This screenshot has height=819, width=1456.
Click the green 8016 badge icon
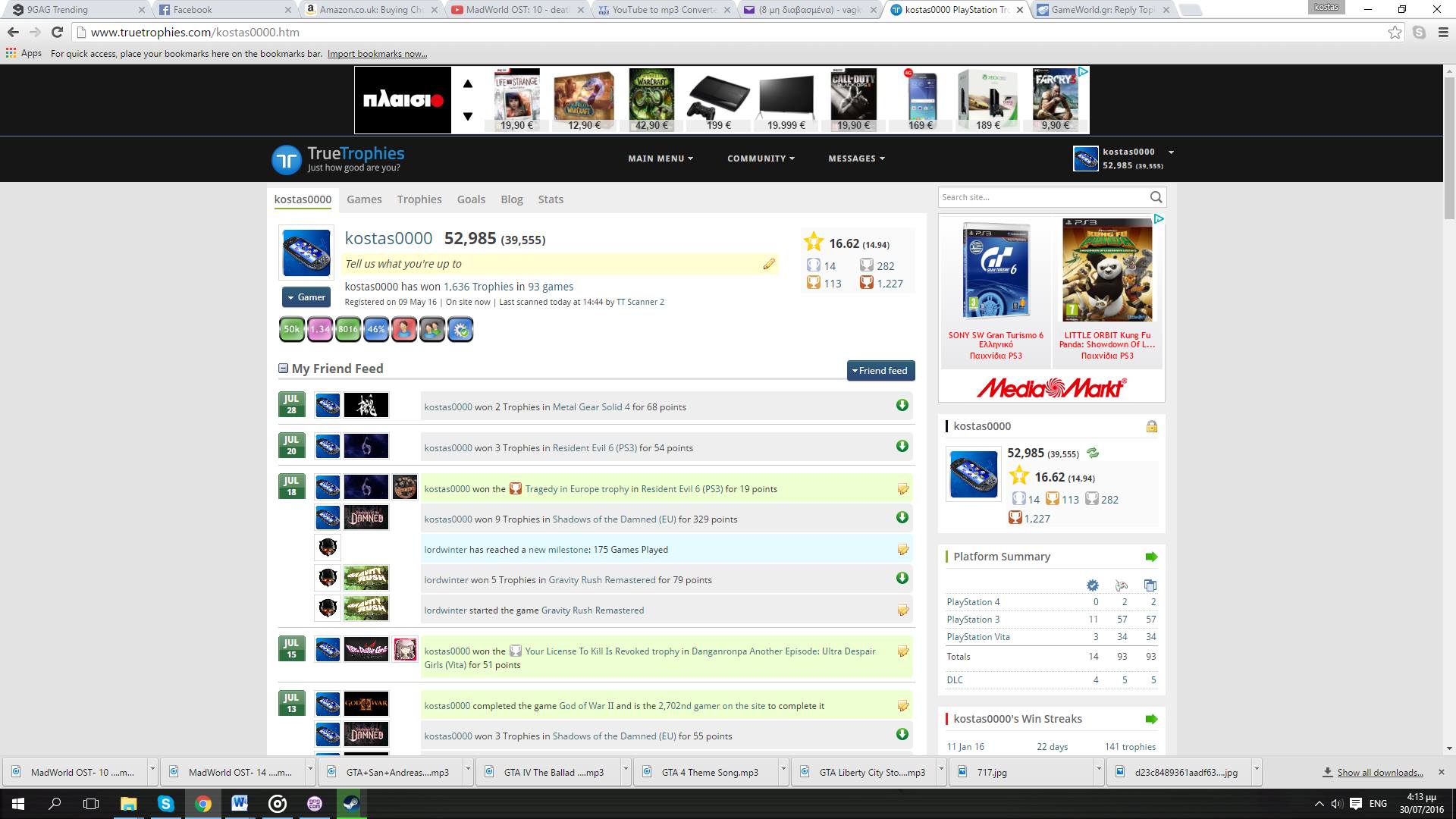click(x=348, y=329)
